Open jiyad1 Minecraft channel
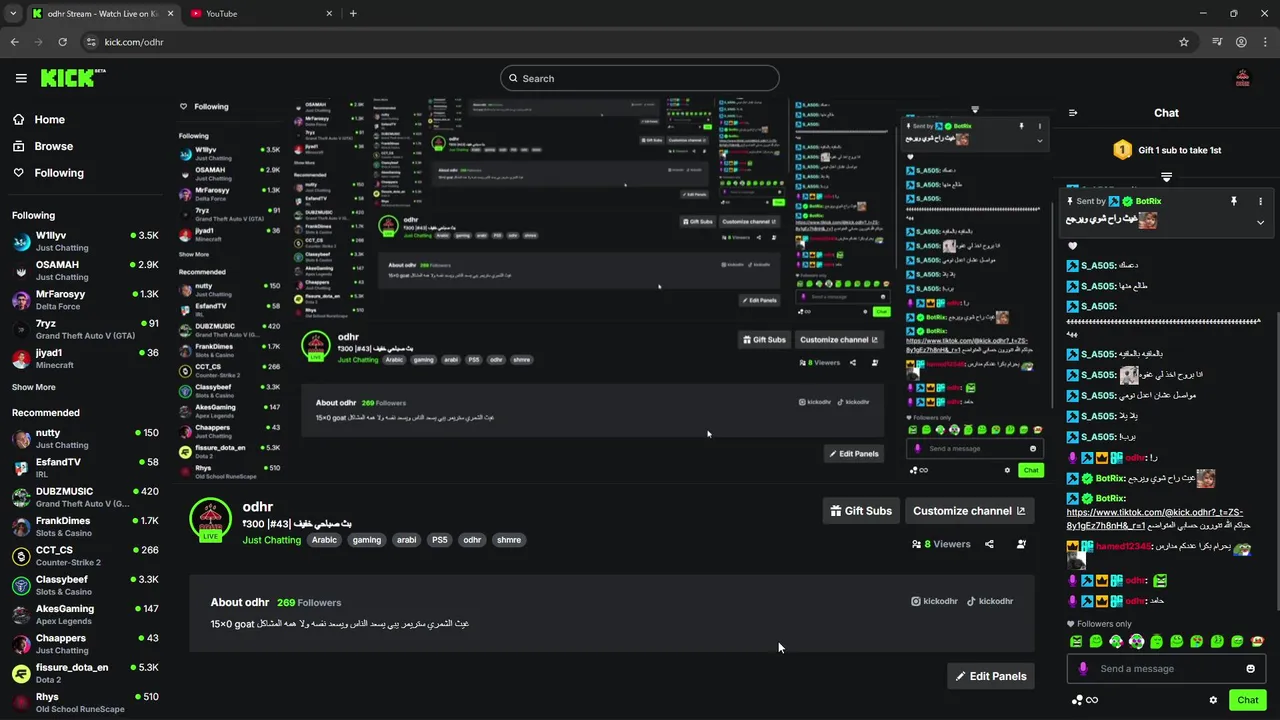This screenshot has height=720, width=1280. pyautogui.click(x=85, y=358)
